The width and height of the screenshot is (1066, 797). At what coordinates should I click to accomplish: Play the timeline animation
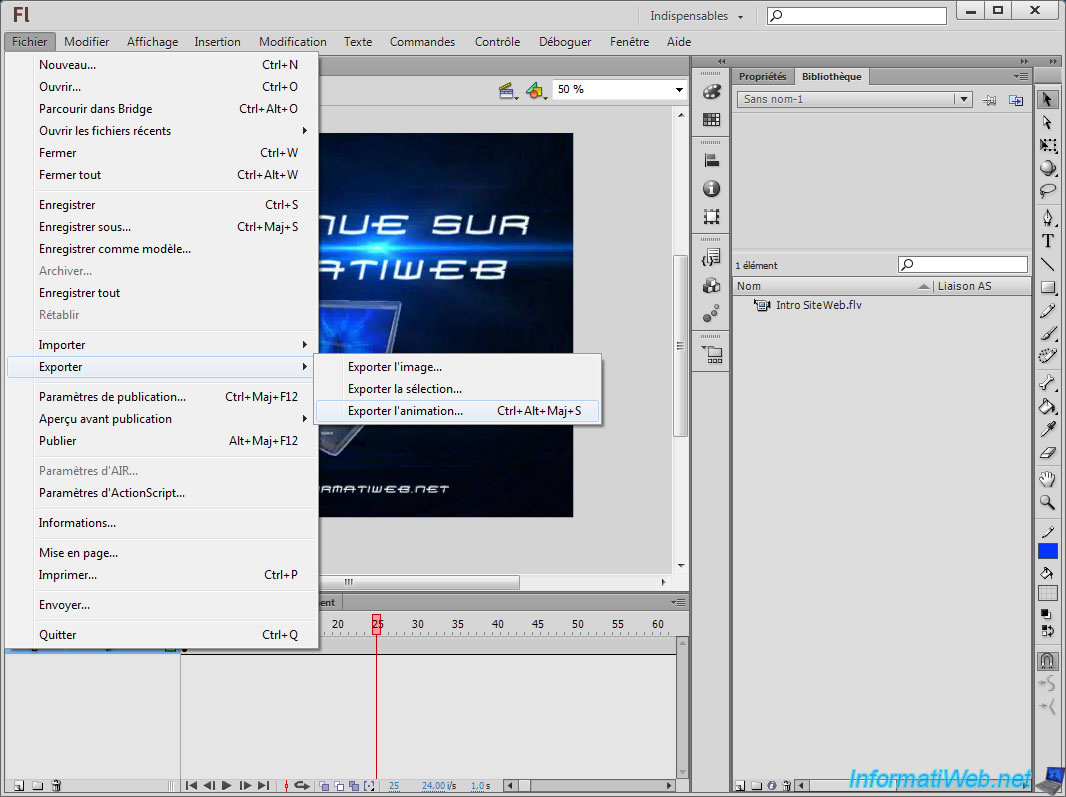pos(227,785)
